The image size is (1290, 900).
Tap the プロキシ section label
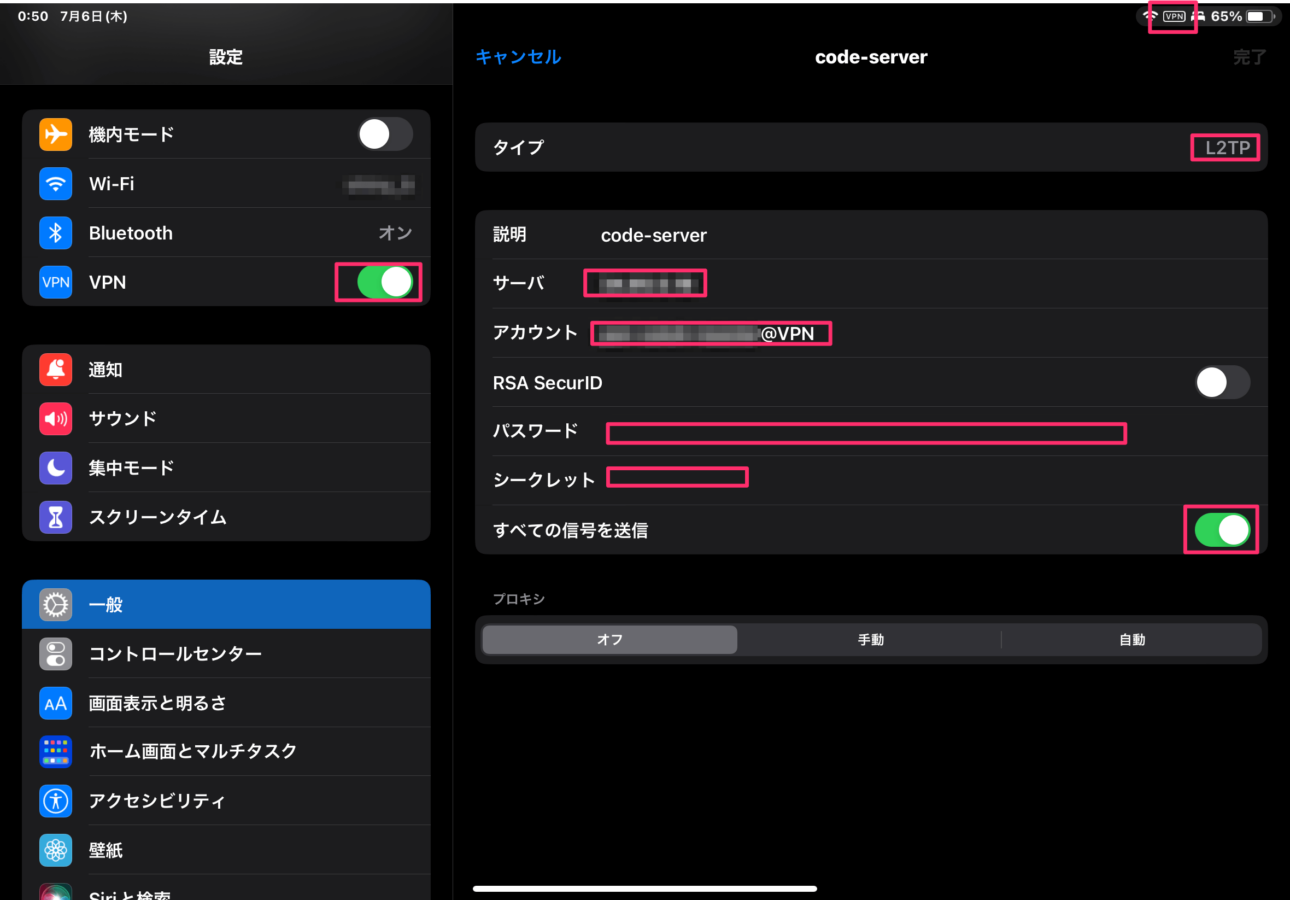pyautogui.click(x=519, y=599)
